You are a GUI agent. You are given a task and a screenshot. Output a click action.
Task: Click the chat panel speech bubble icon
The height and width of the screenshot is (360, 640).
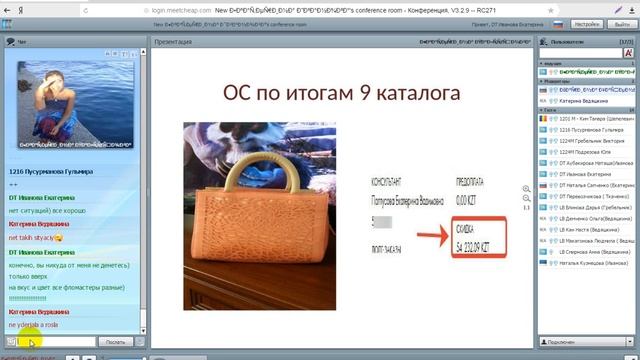pos(11,41)
